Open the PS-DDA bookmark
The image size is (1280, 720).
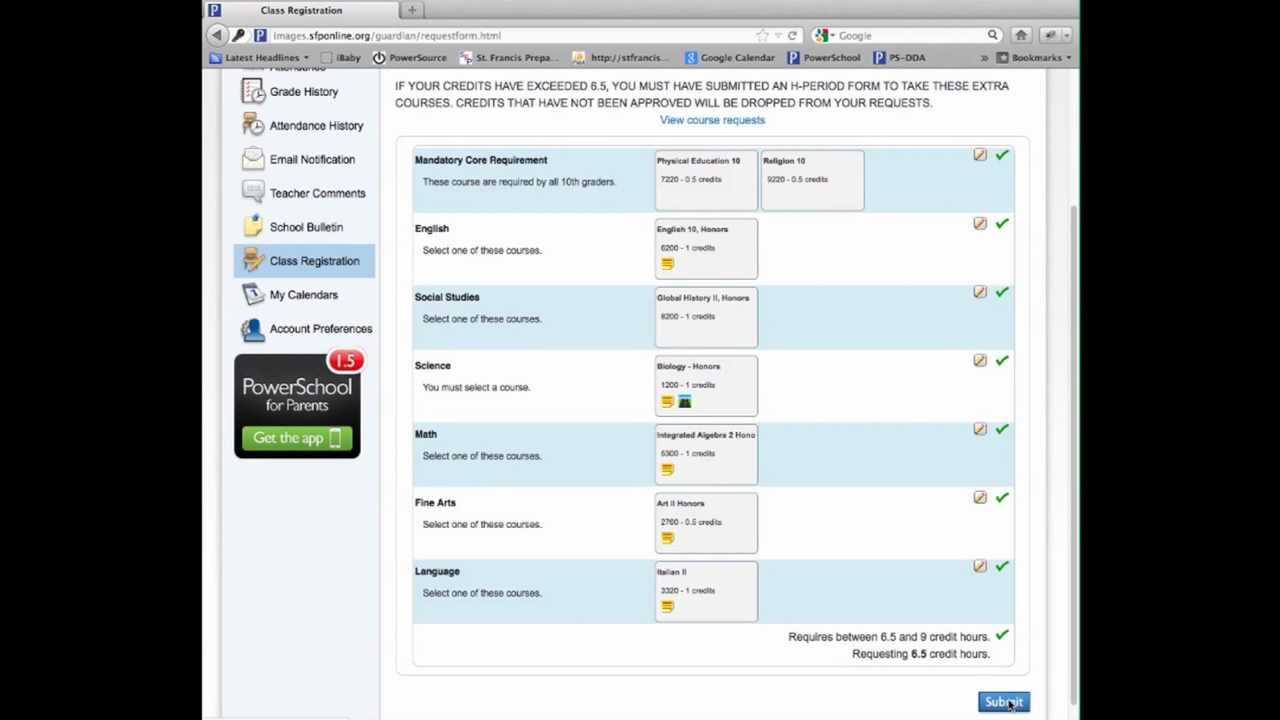[899, 58]
